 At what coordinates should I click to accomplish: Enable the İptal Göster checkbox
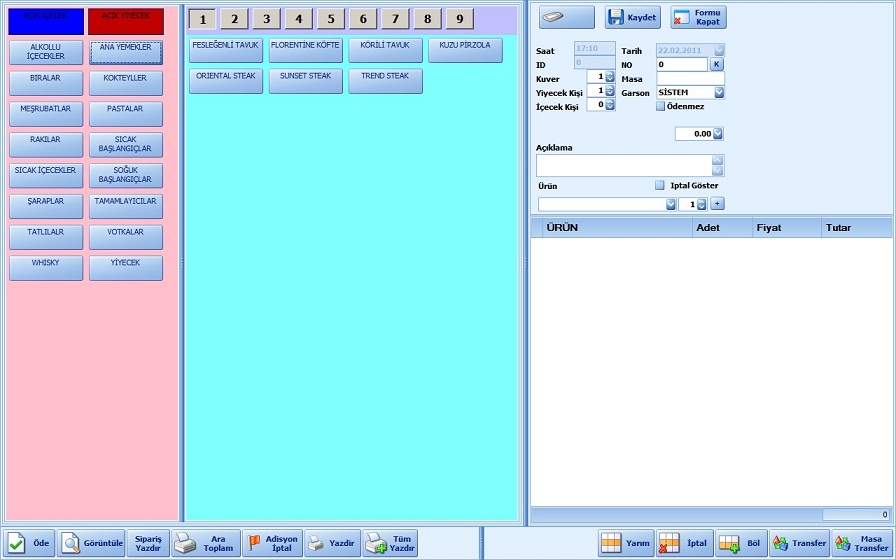660,185
